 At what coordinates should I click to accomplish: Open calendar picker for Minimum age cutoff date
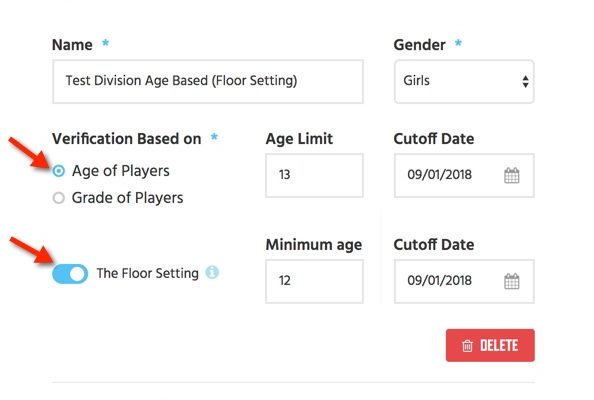[511, 281]
